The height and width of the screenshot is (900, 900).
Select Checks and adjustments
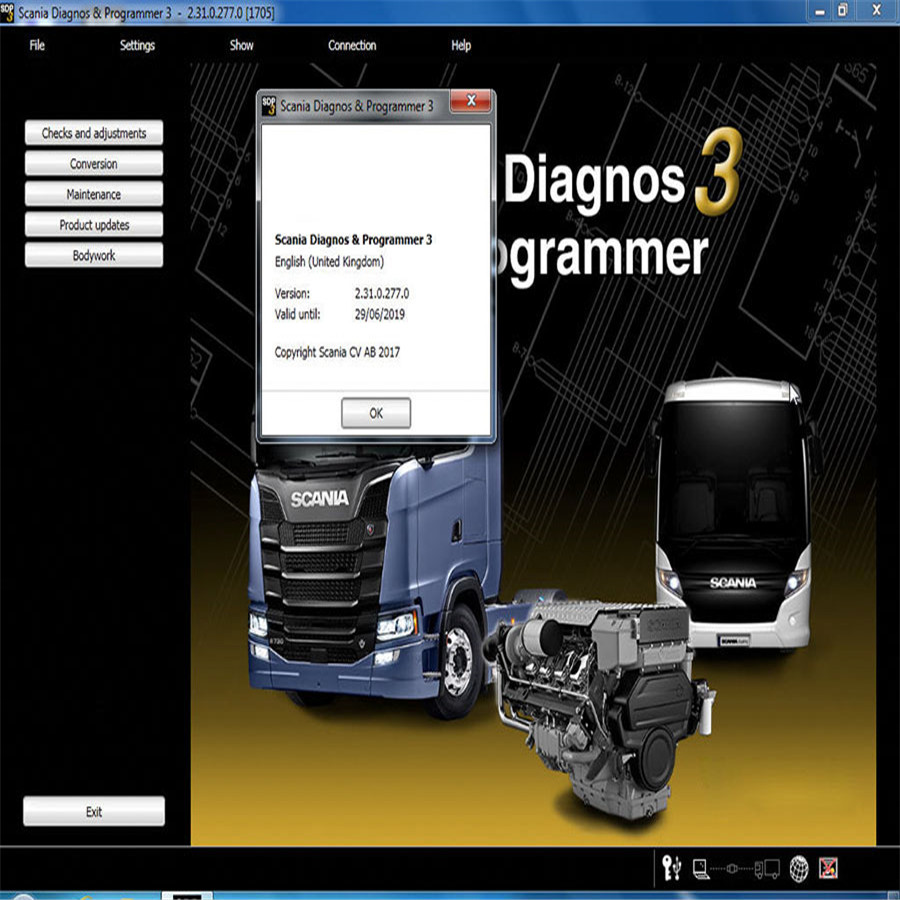tap(94, 133)
